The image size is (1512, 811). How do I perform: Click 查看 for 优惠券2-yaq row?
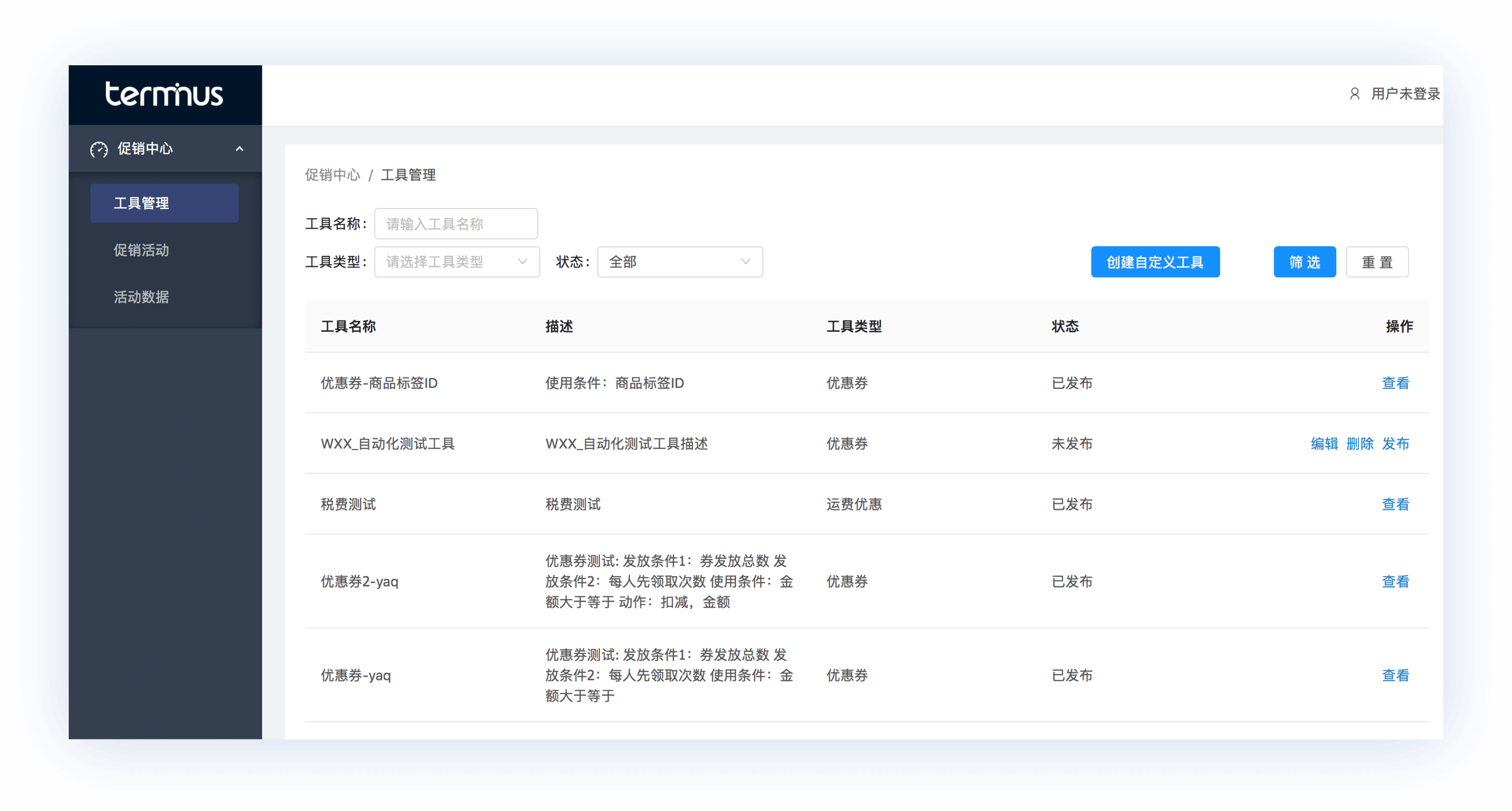(1395, 581)
